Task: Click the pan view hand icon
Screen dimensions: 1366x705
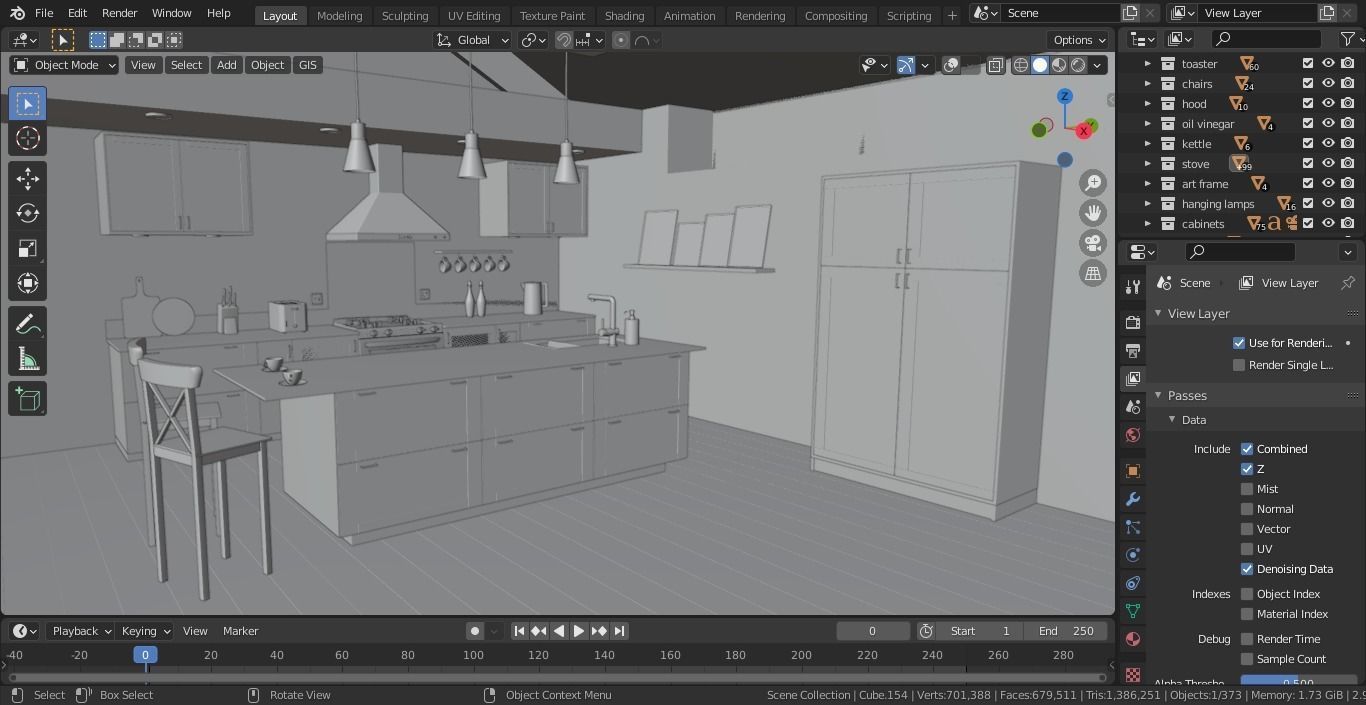Action: [x=1093, y=213]
